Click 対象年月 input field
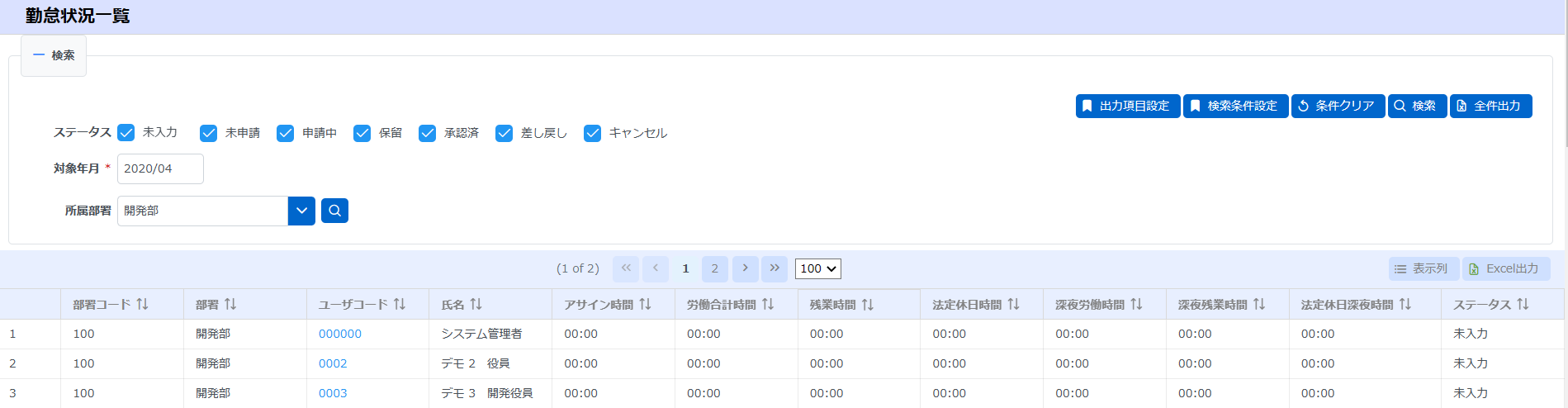Image resolution: width=1568 pixels, height=408 pixels. tap(160, 168)
